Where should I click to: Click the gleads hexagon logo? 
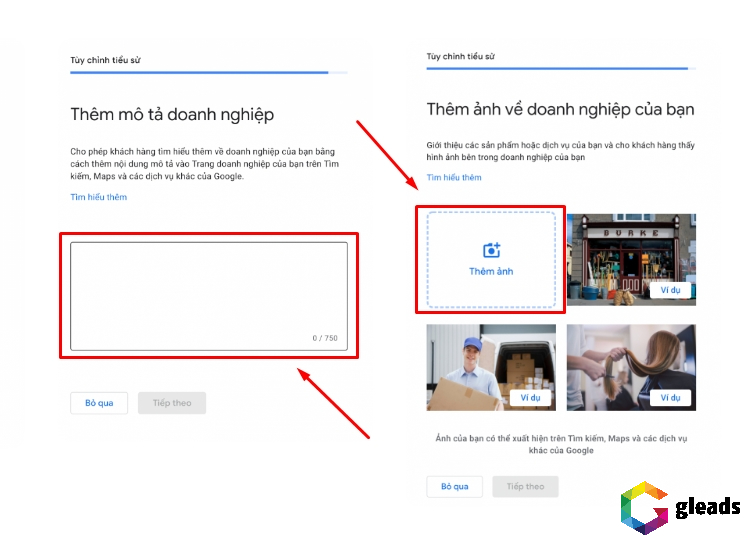tap(643, 508)
